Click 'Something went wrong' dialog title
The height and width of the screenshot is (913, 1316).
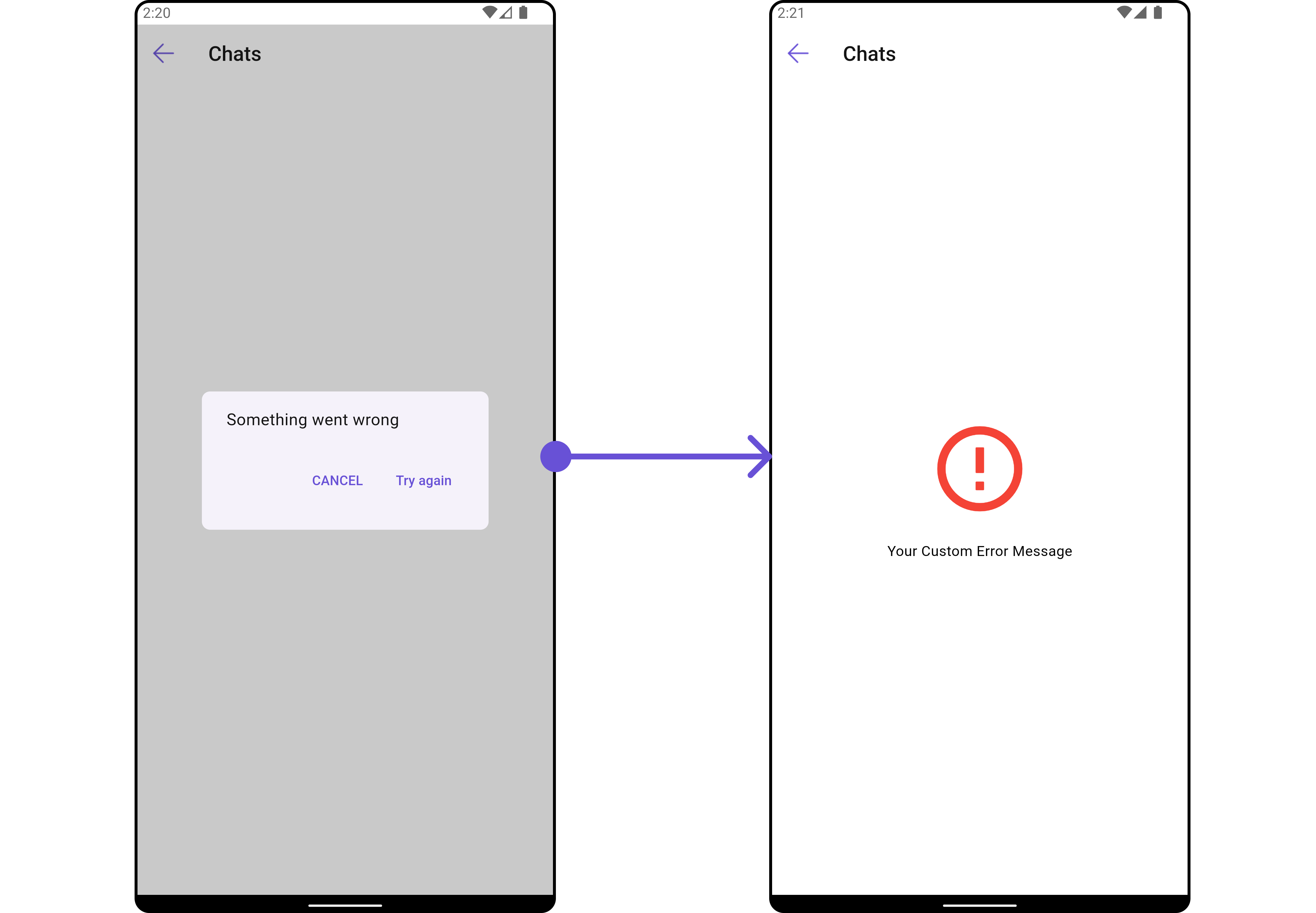pos(312,420)
